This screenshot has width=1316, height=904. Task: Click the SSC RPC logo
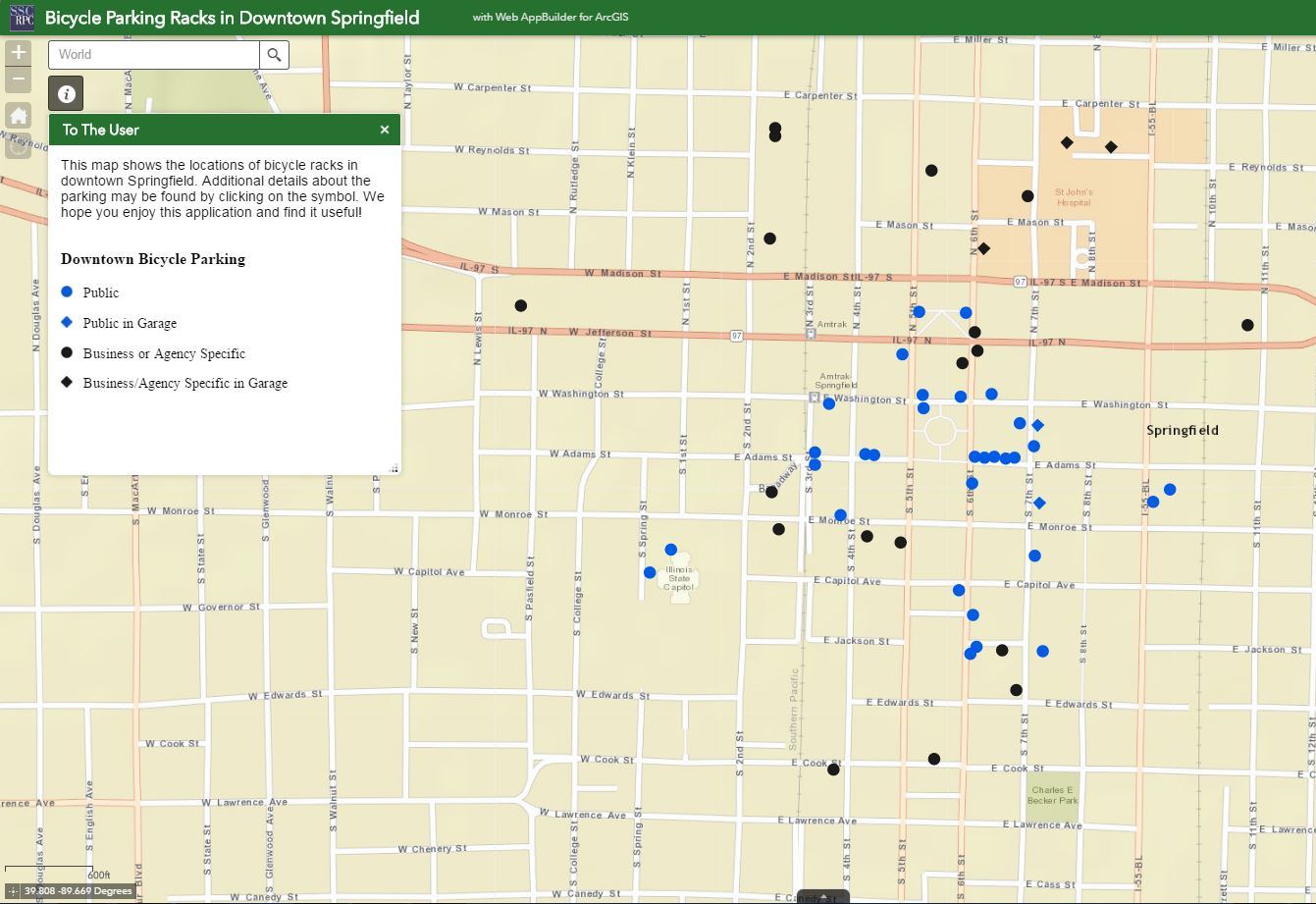(21, 17)
